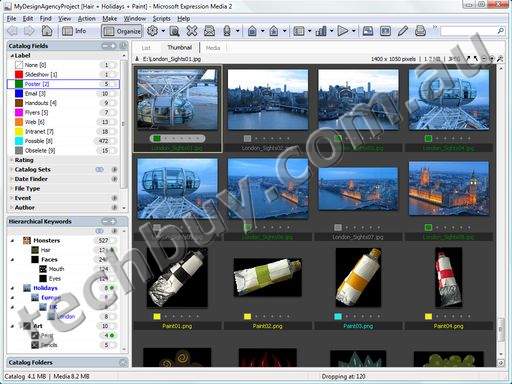
Task: Select the Monsters keyword
Action: point(47,240)
